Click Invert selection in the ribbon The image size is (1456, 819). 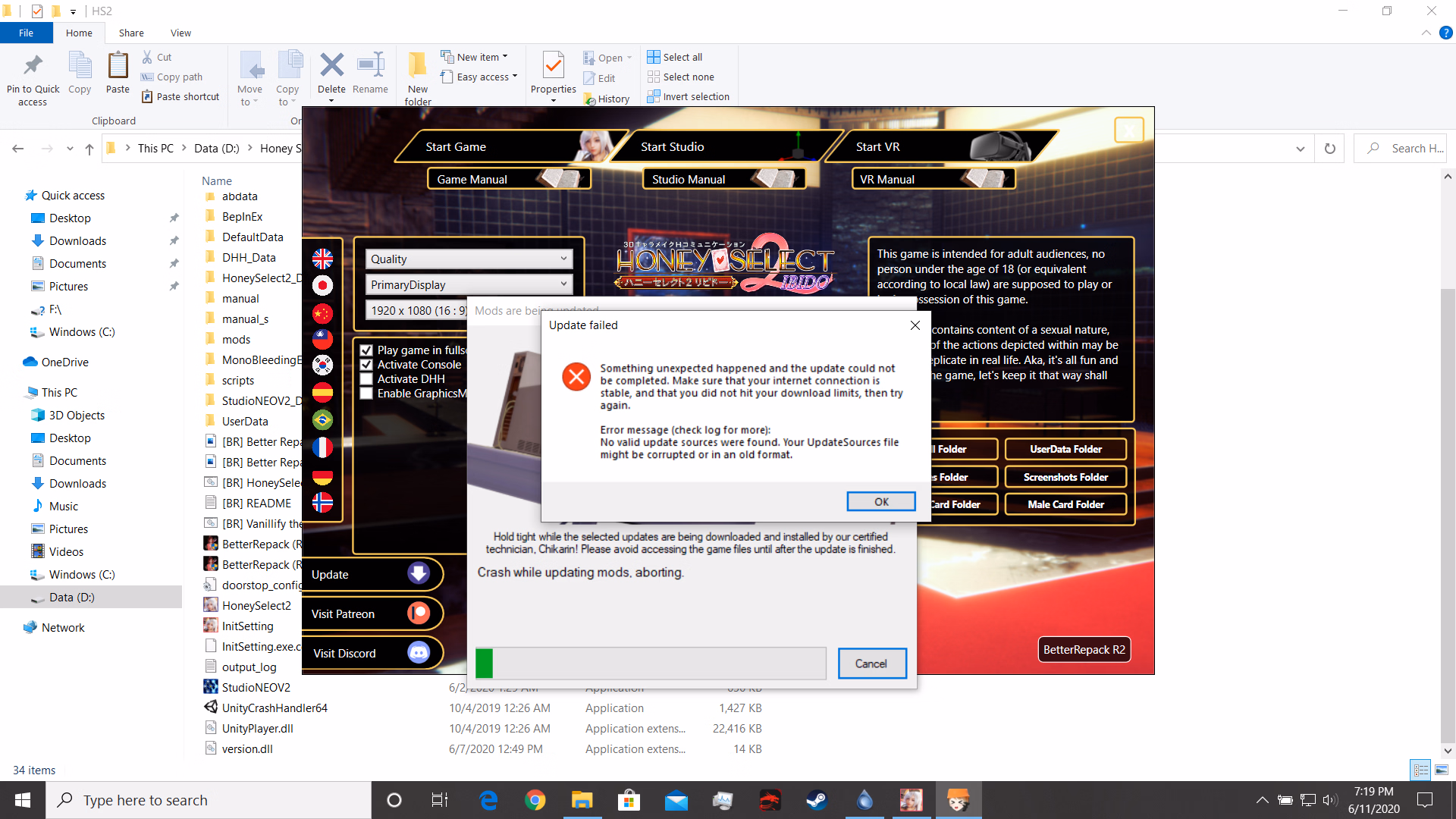tap(689, 96)
